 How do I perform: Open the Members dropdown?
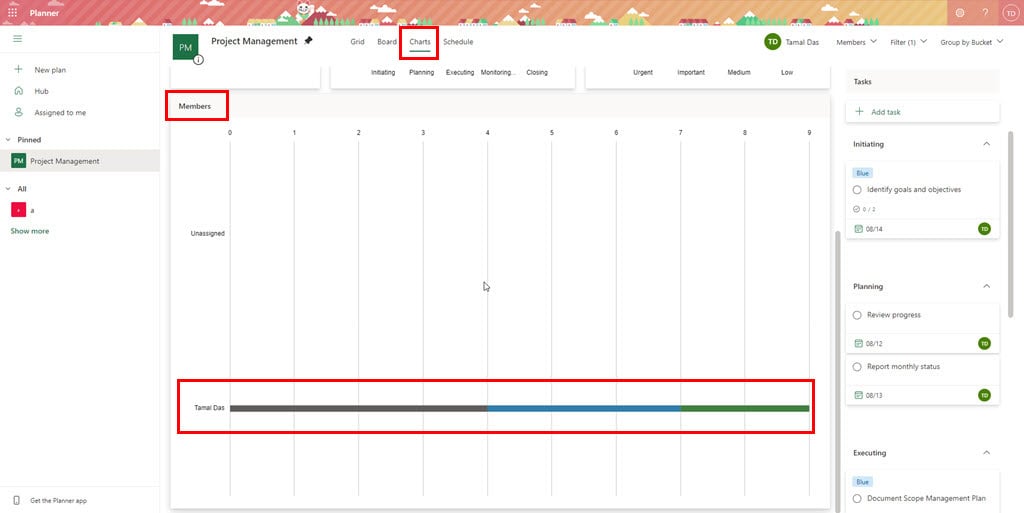coord(857,42)
